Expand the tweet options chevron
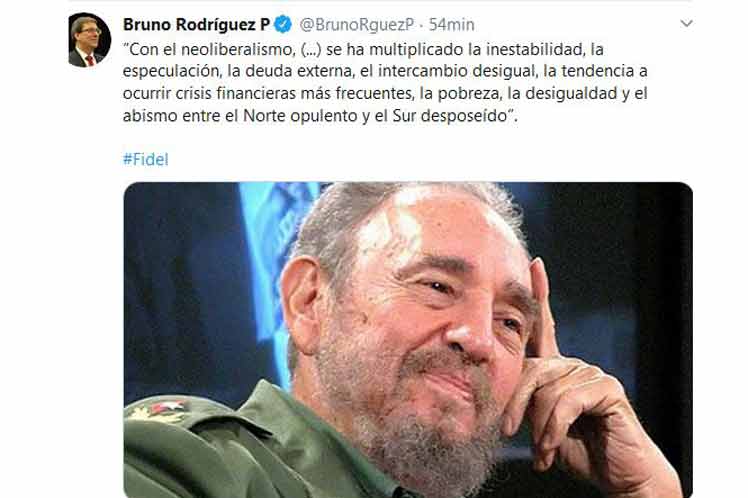The image size is (748, 498). [x=686, y=23]
